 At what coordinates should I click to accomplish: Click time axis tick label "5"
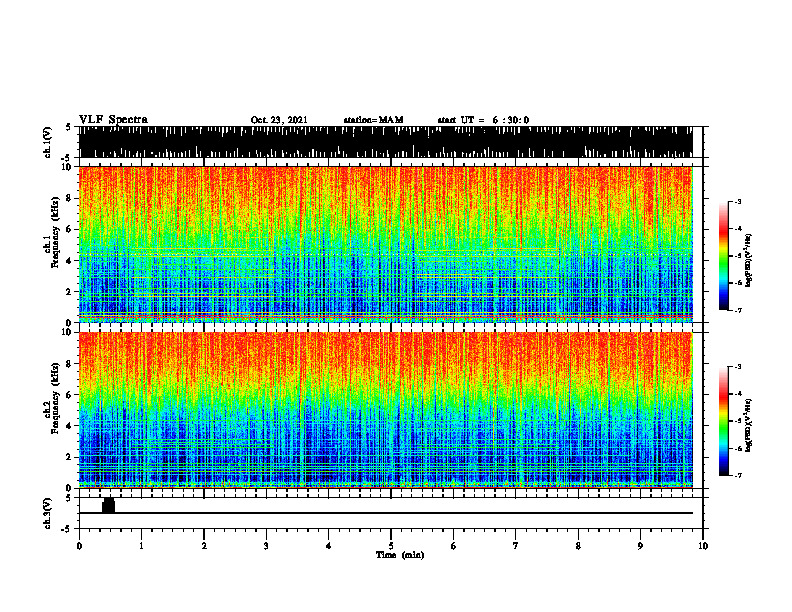point(391,546)
